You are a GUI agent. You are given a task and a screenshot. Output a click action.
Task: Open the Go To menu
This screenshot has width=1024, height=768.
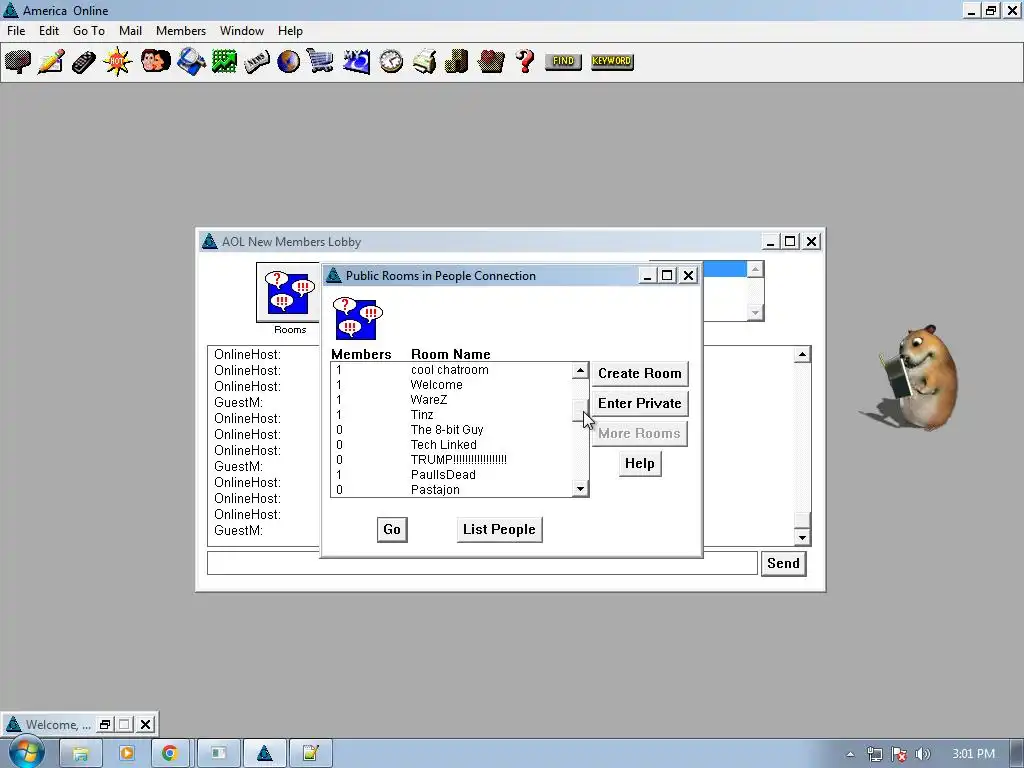[89, 31]
